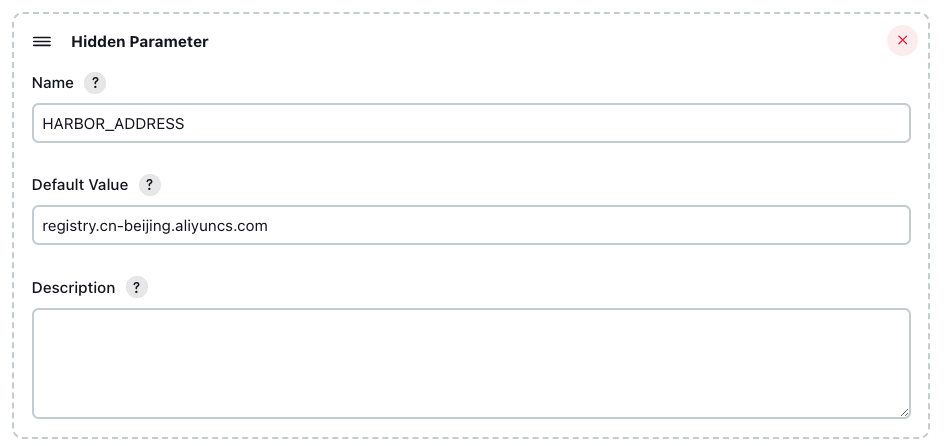
Task: Show help tooltip for Description
Action: (x=136, y=288)
